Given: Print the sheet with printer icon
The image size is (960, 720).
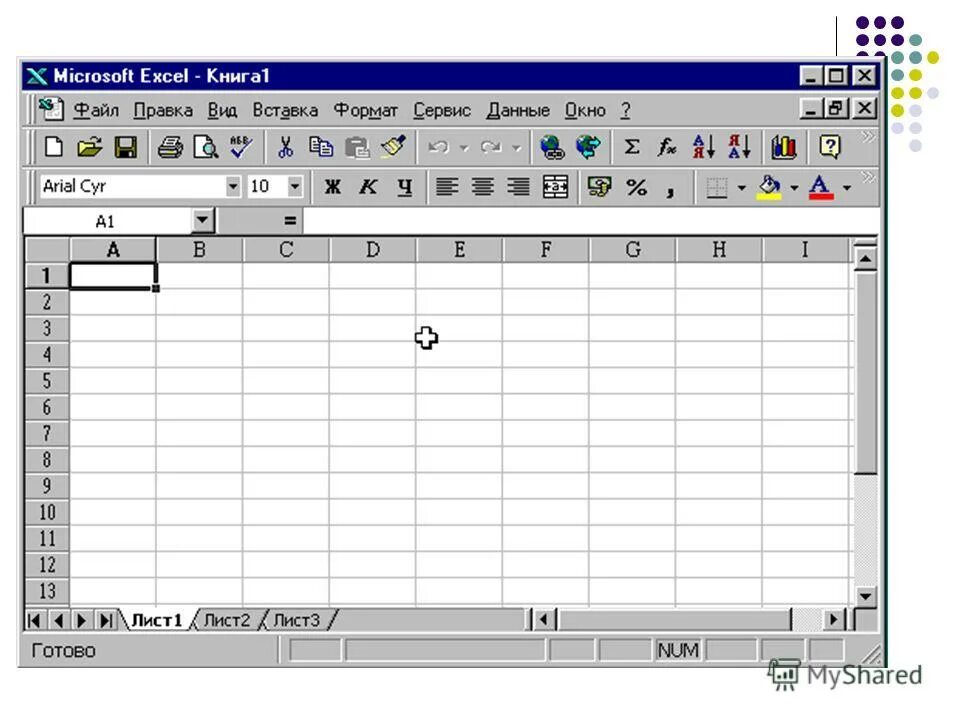Looking at the screenshot, I should pos(170,147).
